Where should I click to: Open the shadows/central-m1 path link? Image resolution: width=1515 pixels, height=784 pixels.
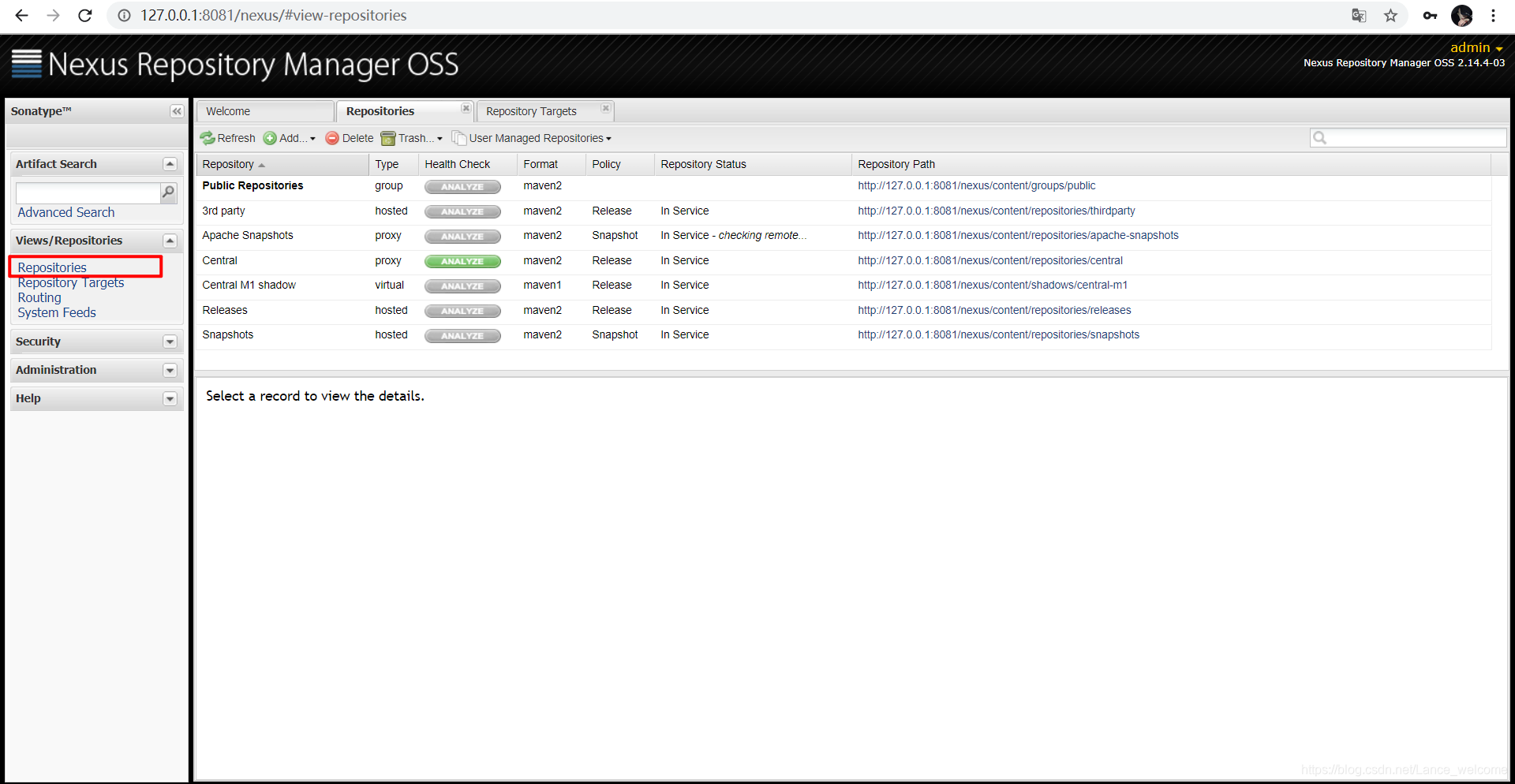point(993,285)
